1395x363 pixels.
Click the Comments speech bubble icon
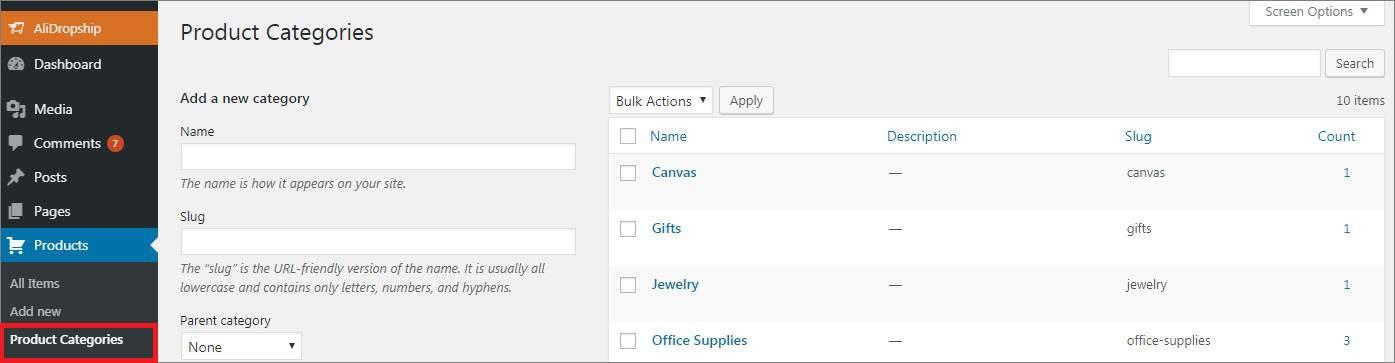pyautogui.click(x=16, y=143)
